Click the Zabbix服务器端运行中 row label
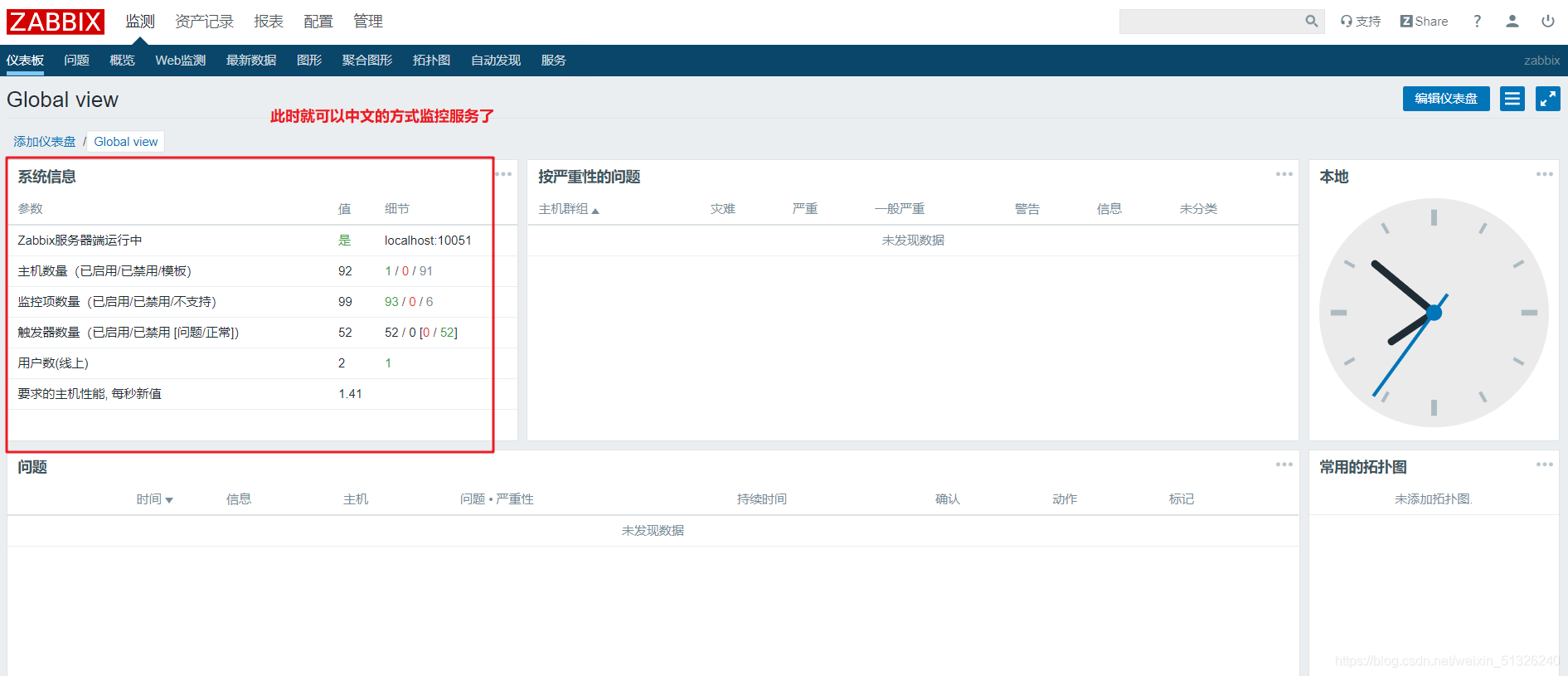The height and width of the screenshot is (676, 1568). coord(80,241)
